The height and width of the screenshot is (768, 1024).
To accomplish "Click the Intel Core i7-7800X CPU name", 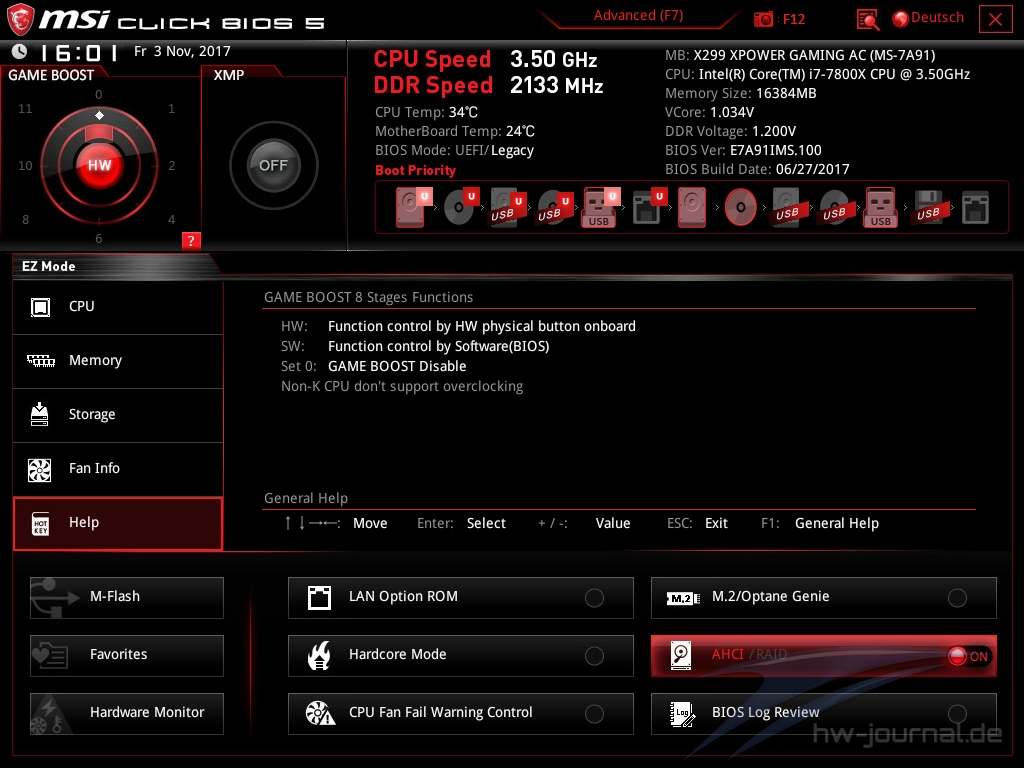I will pyautogui.click(x=835, y=74).
